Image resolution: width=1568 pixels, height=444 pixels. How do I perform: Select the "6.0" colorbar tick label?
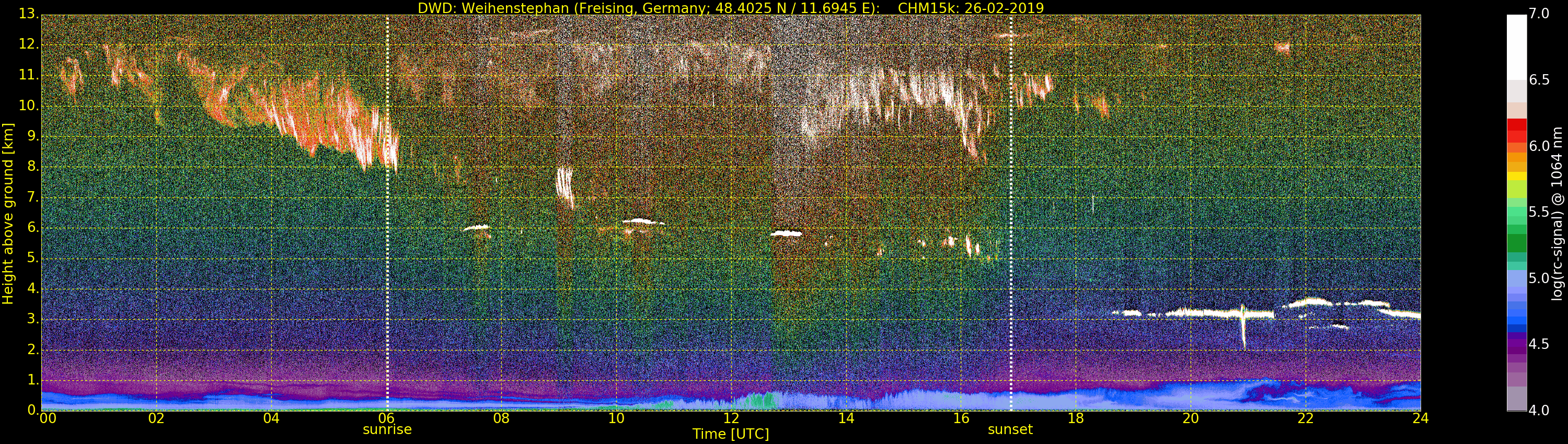[x=1539, y=147]
